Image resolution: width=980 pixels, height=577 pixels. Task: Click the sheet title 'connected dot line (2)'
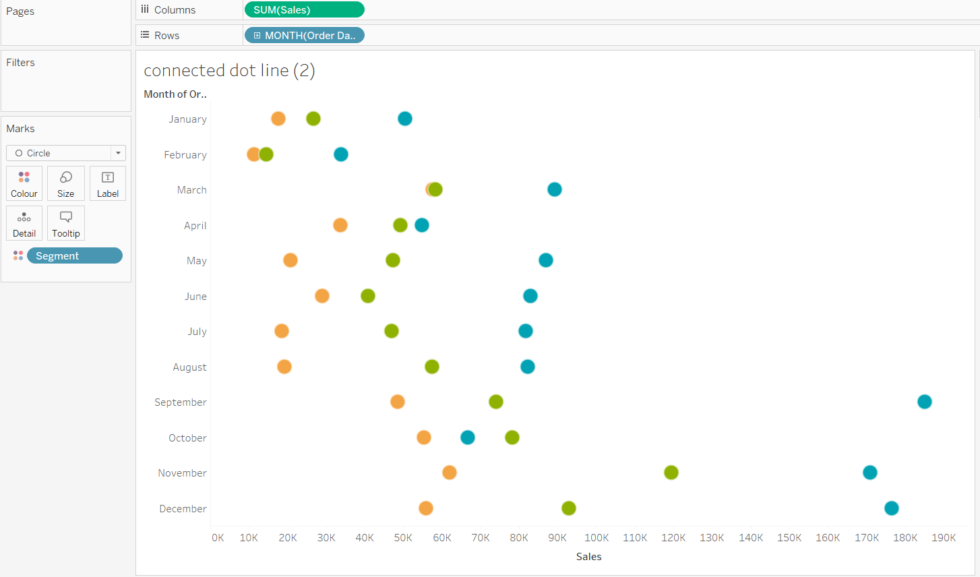point(229,70)
